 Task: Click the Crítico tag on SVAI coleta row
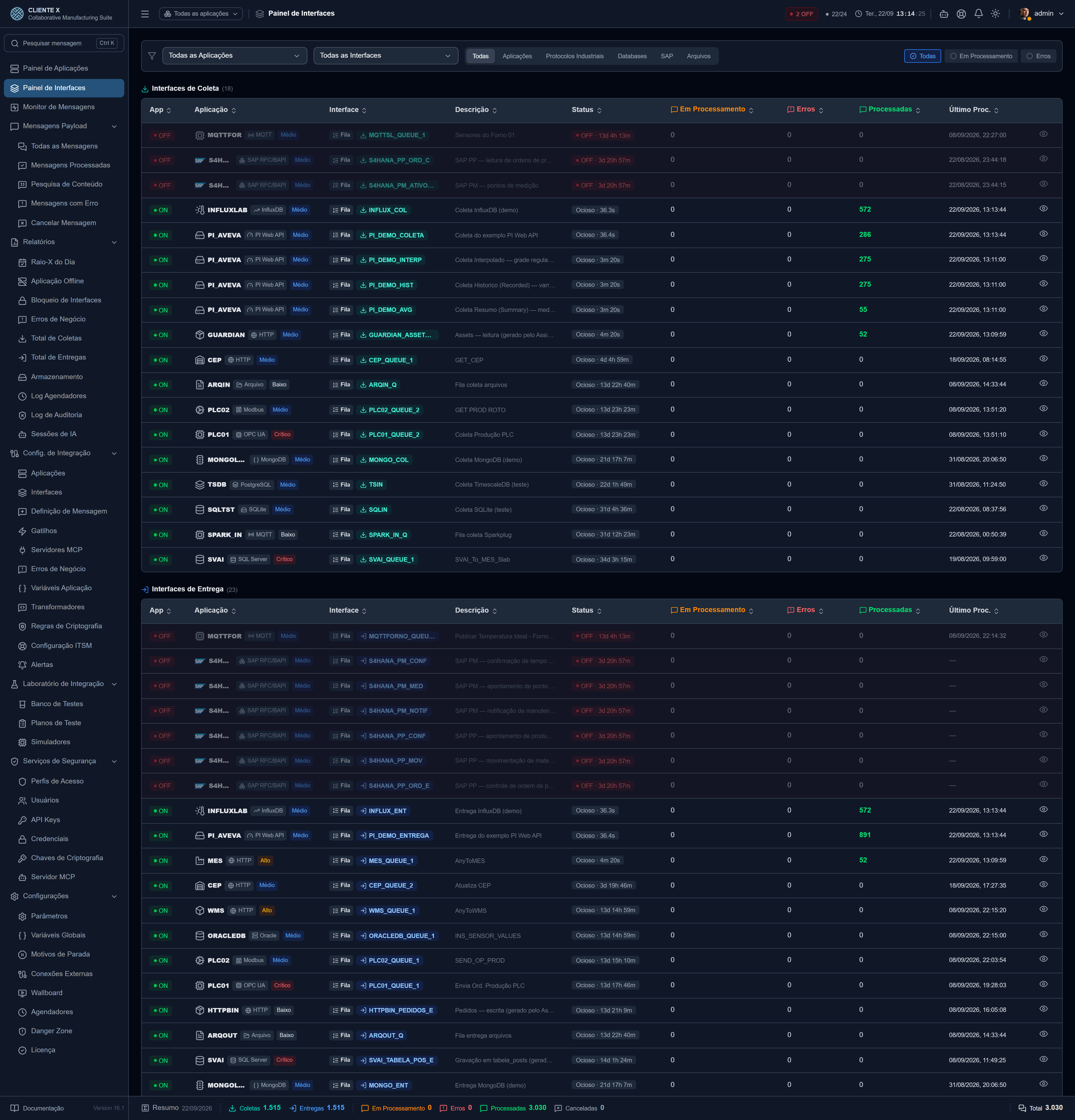click(x=284, y=559)
